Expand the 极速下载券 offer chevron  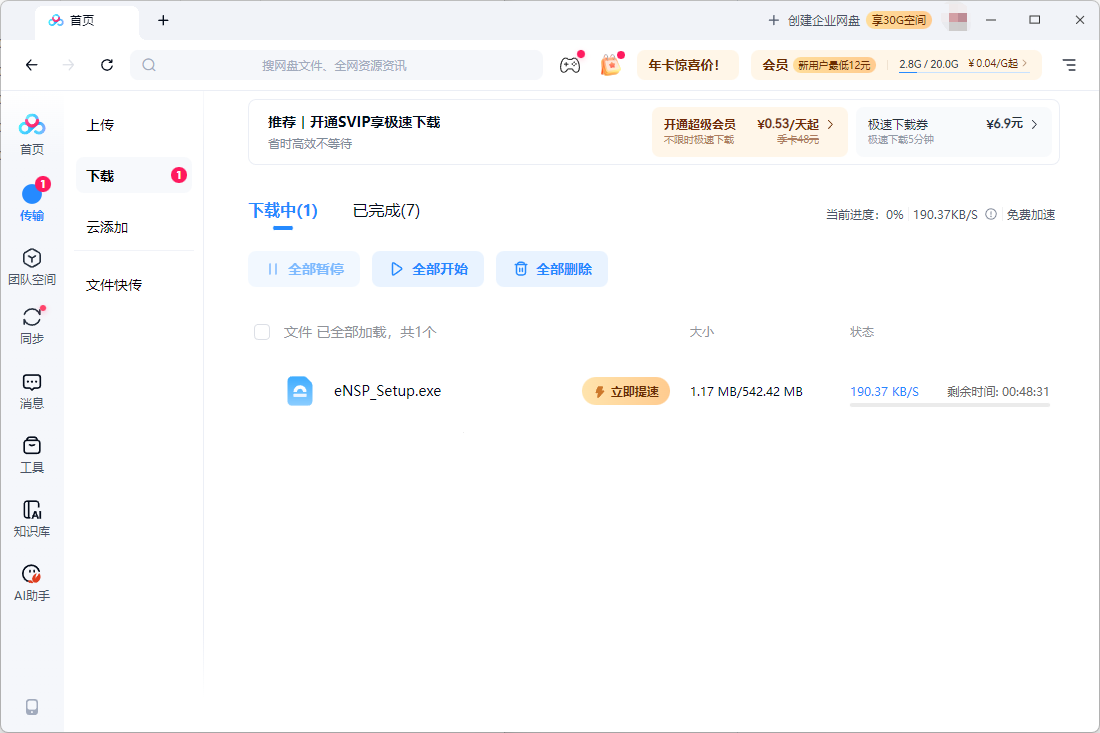click(x=1034, y=125)
